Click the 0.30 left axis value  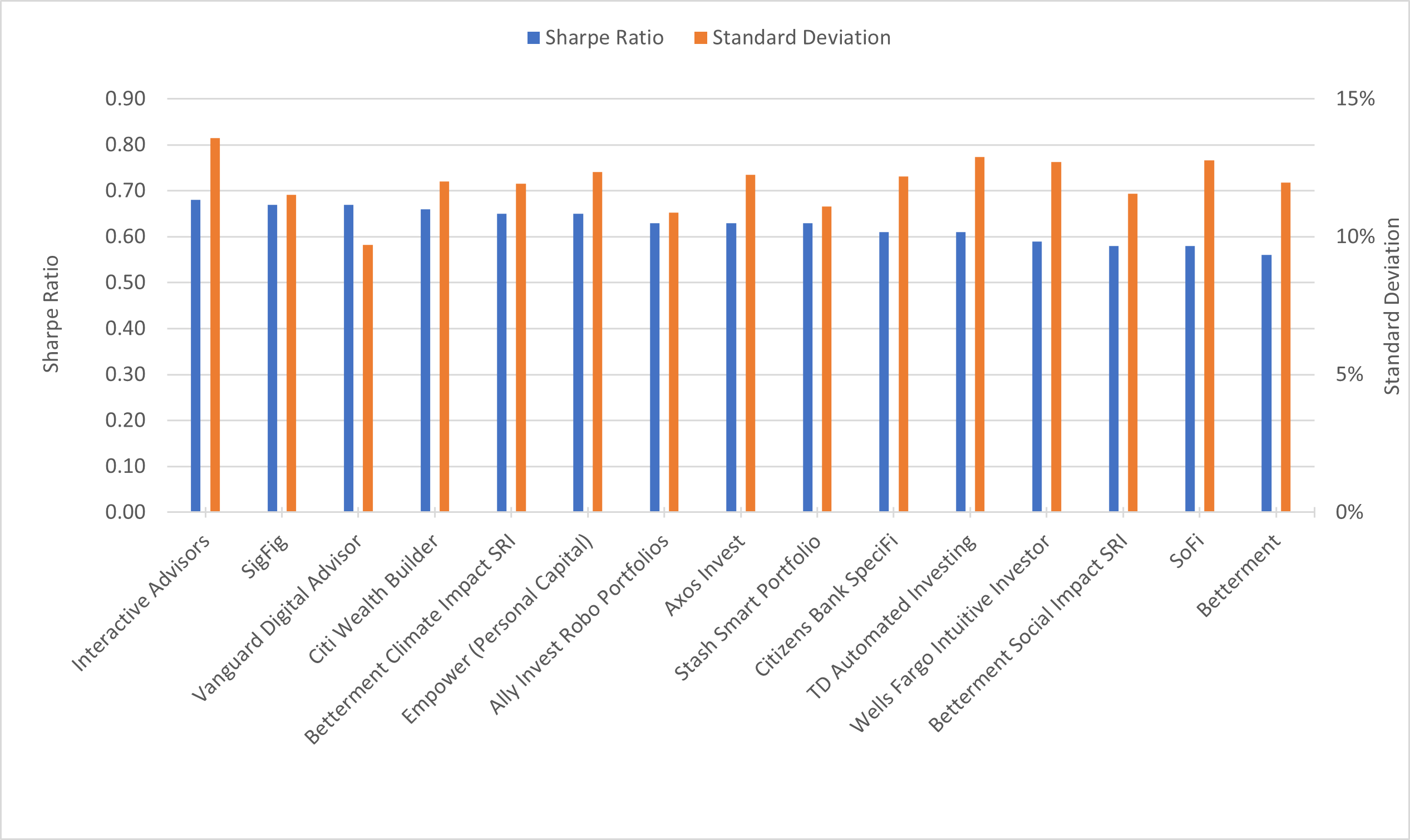click(126, 374)
